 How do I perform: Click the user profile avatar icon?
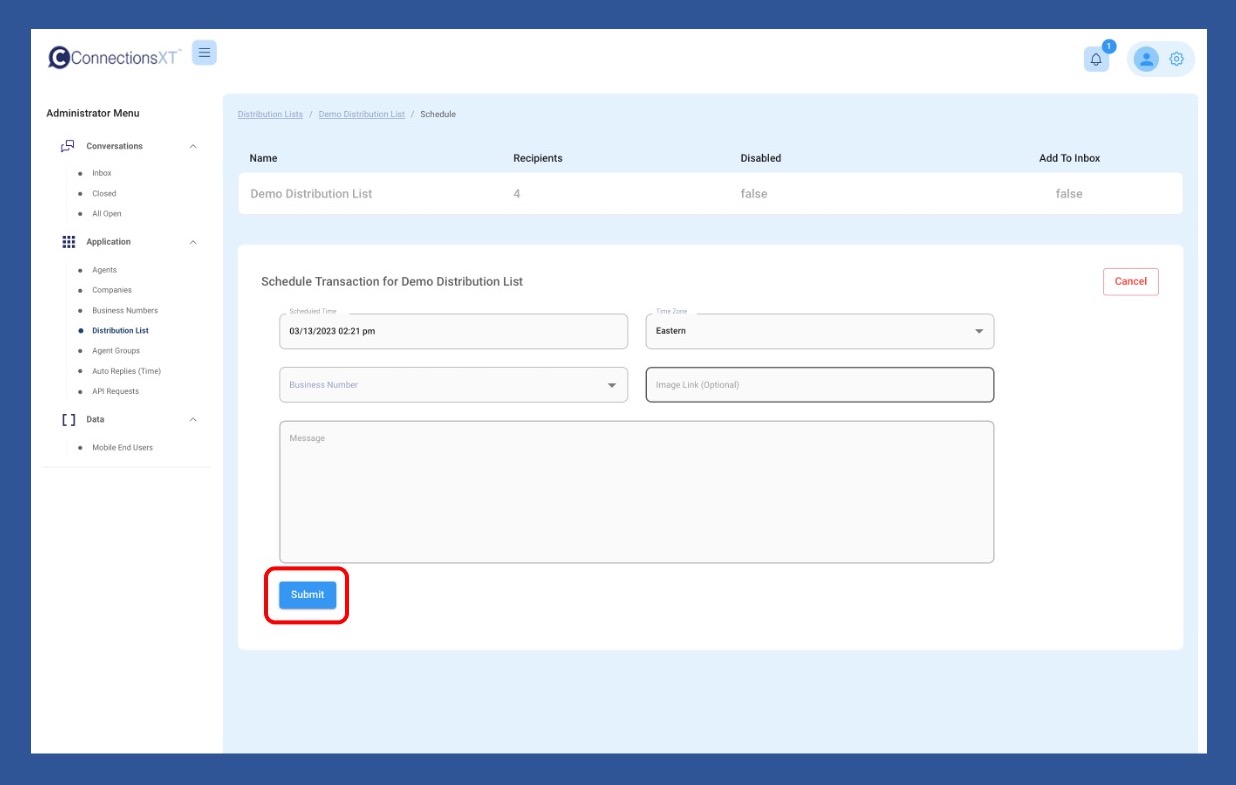point(1146,59)
